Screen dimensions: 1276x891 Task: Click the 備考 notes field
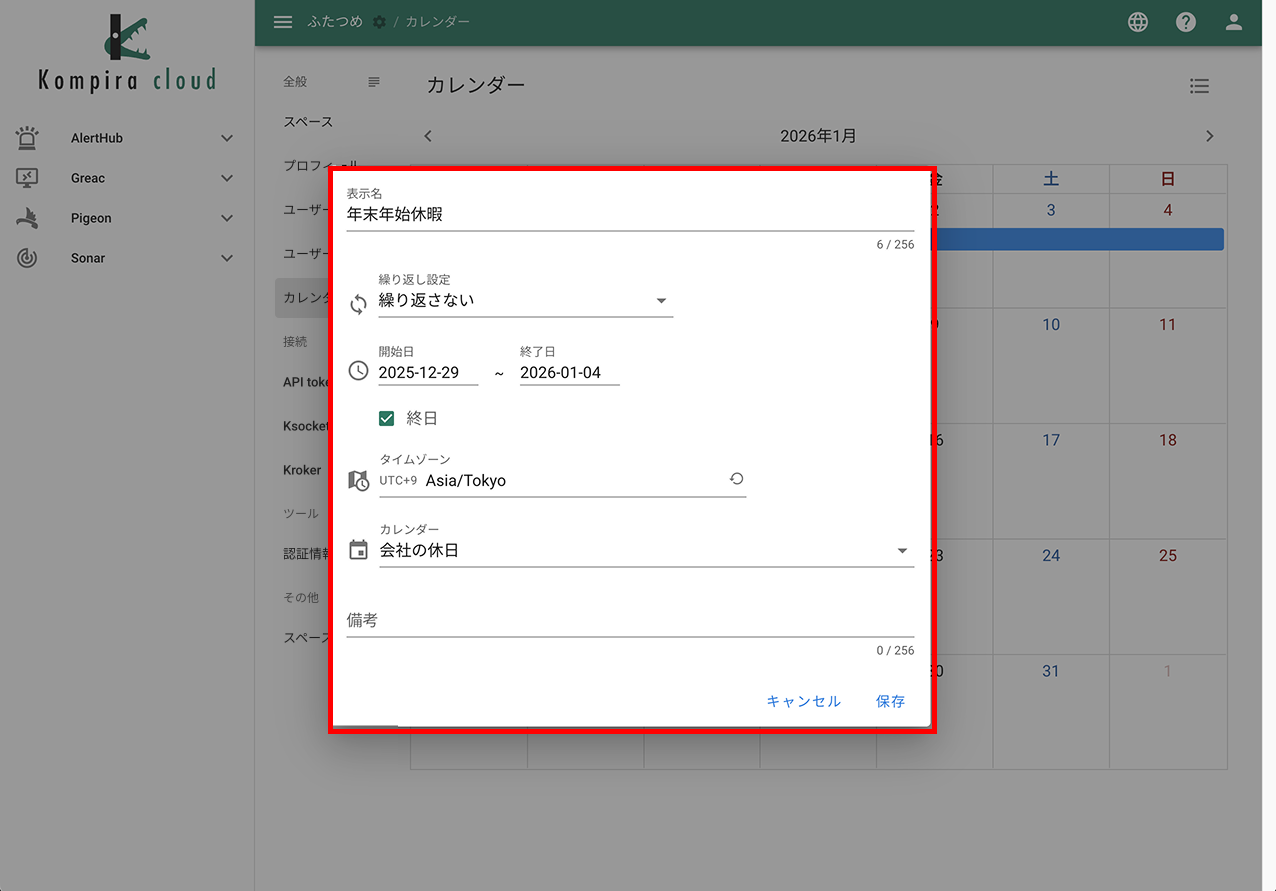(630, 621)
